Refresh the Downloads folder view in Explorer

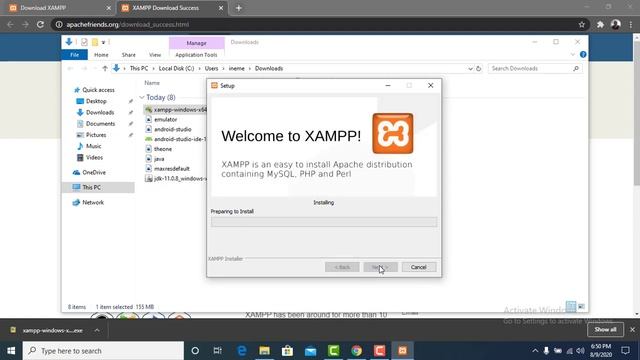tap(479, 69)
